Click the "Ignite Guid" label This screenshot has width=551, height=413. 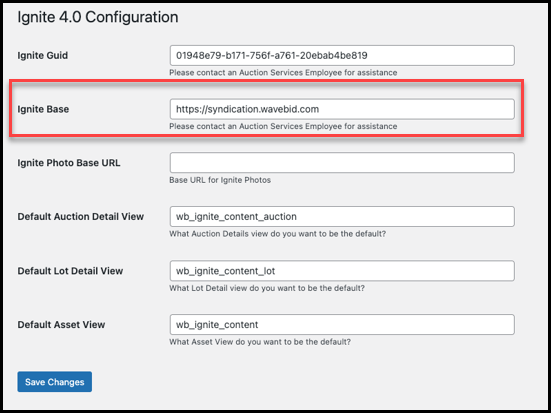43,56
